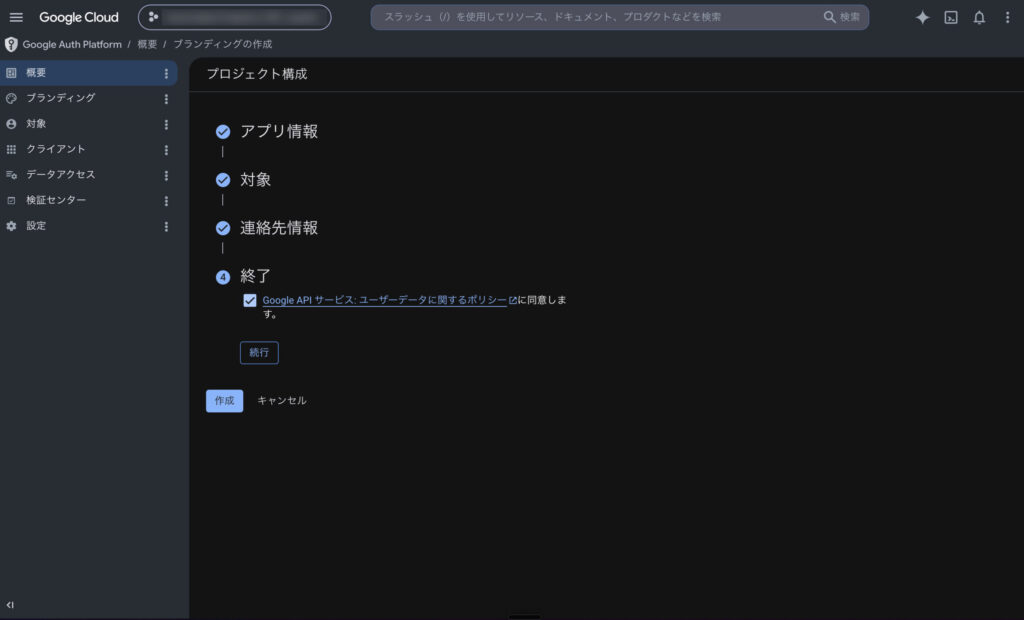Select 概要 in the sidebar
Screen dimensions: 1024x620
click(x=88, y=73)
